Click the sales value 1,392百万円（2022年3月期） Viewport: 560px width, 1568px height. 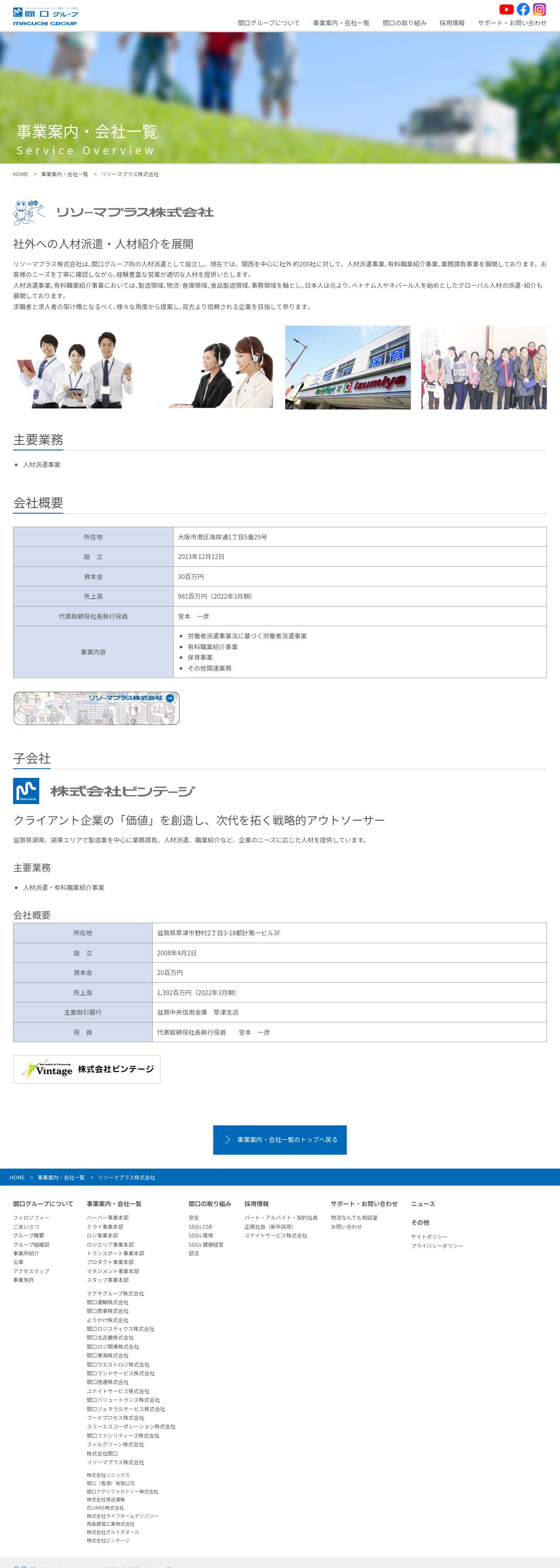tap(198, 993)
